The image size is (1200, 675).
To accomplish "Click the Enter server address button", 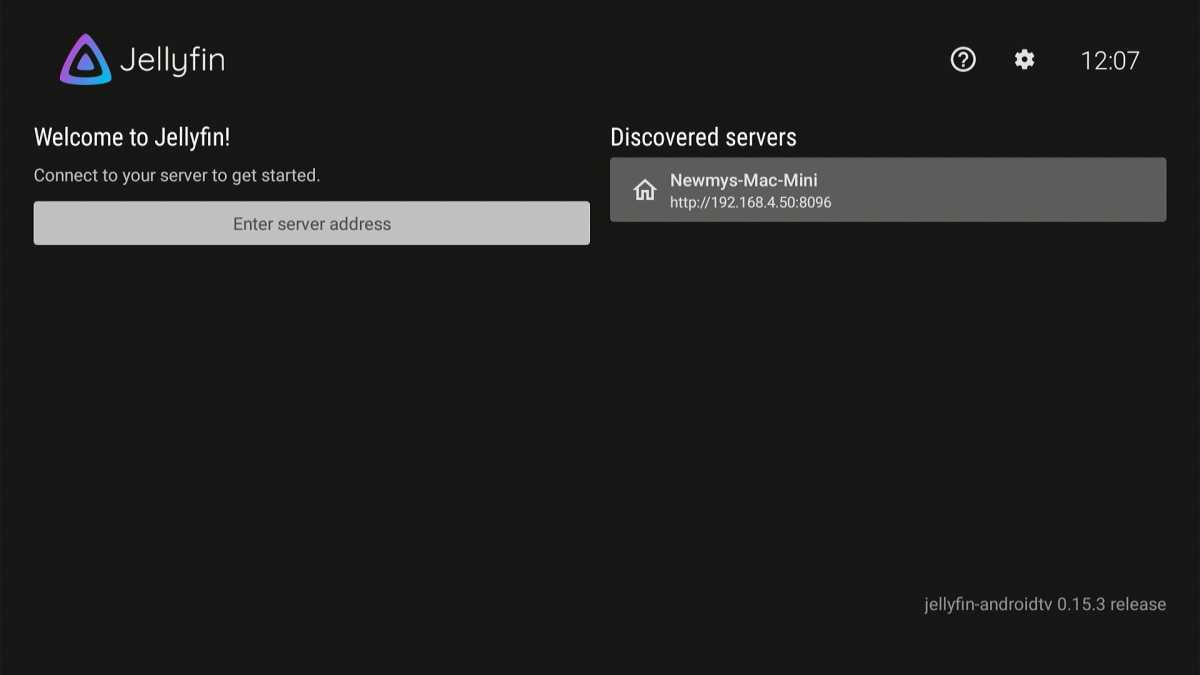I will (312, 223).
